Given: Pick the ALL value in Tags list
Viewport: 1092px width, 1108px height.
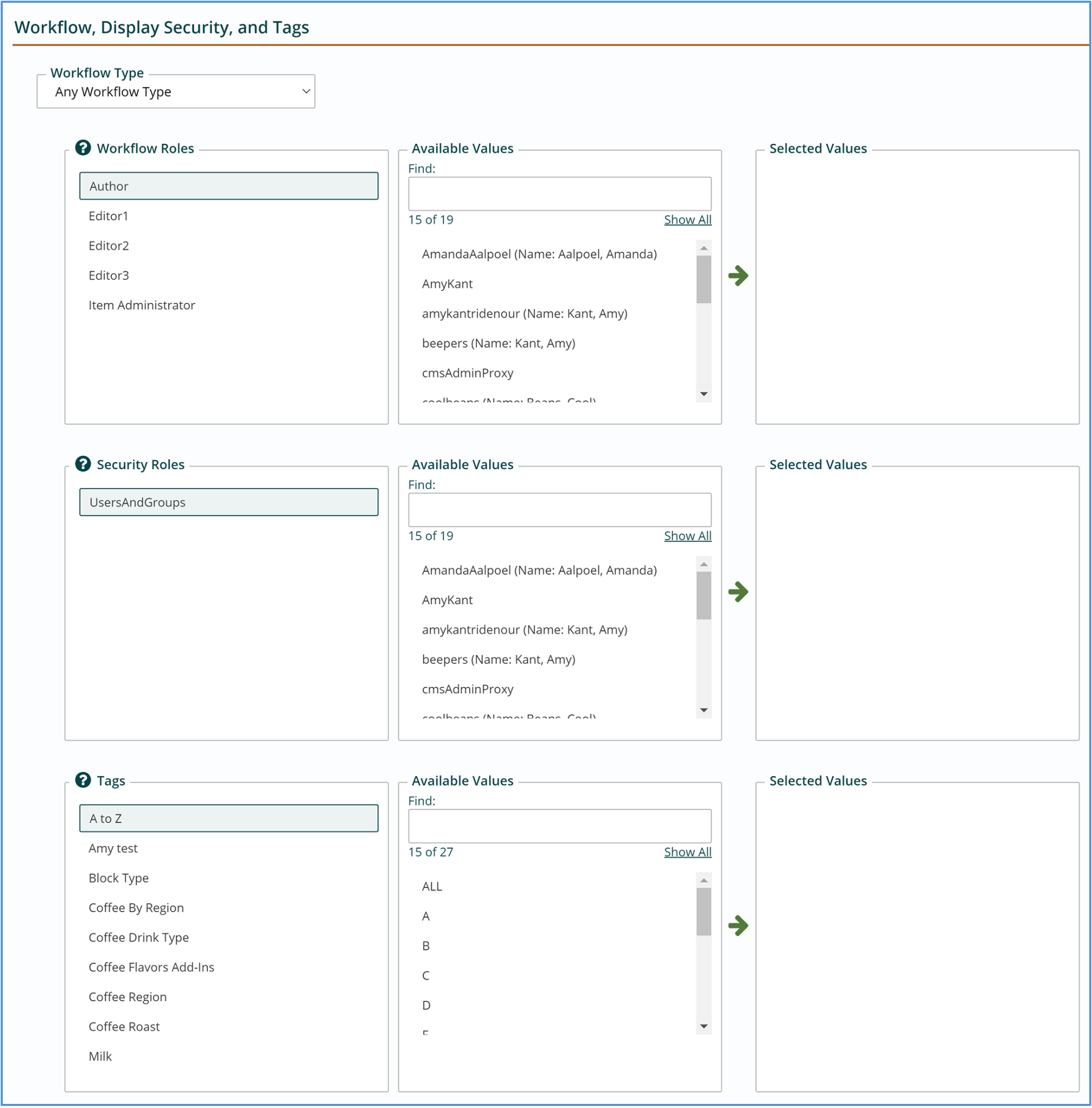Looking at the screenshot, I should coord(432,887).
